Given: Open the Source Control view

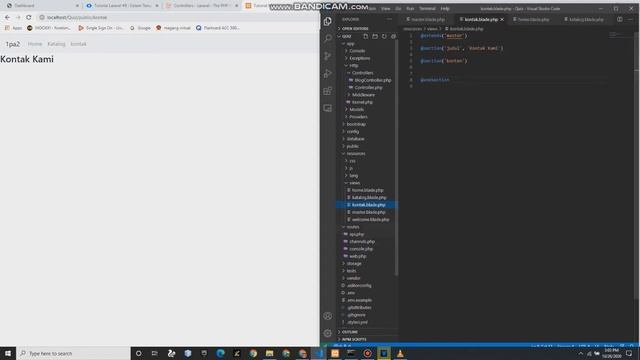Looking at the screenshot, I should (x=327, y=56).
